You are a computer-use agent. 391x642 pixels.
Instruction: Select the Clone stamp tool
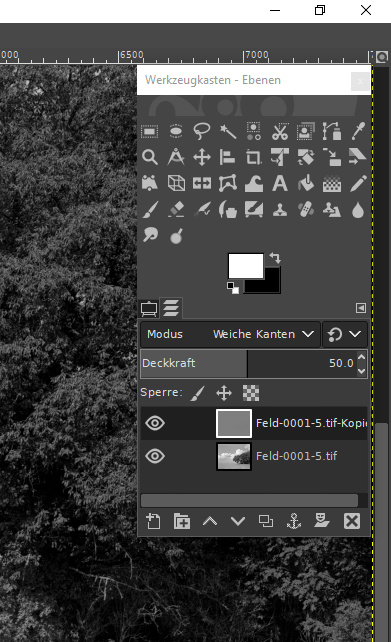(280, 210)
